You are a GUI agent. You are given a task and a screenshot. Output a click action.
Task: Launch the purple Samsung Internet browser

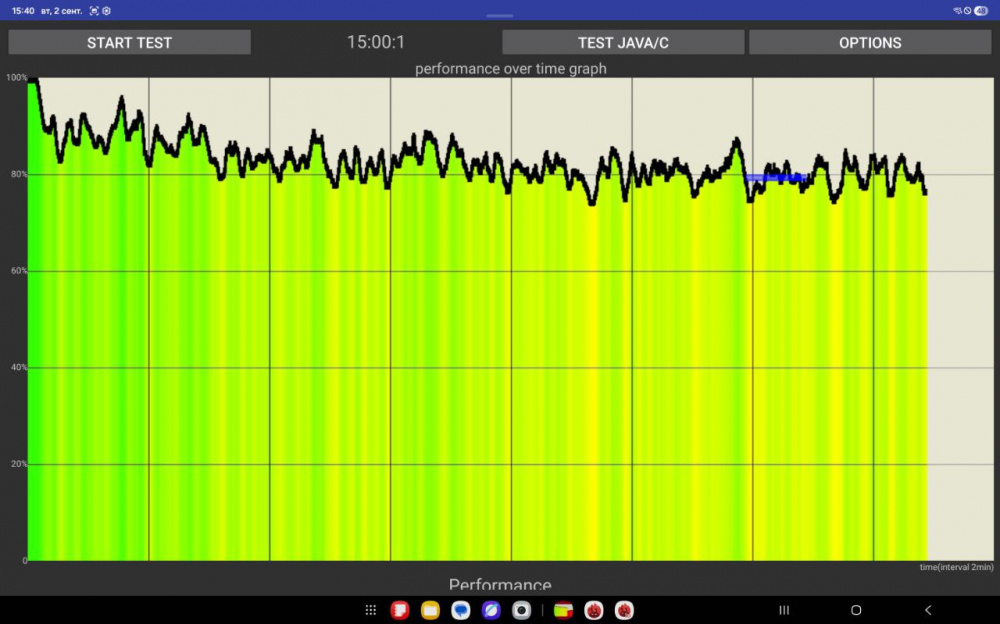coord(491,610)
